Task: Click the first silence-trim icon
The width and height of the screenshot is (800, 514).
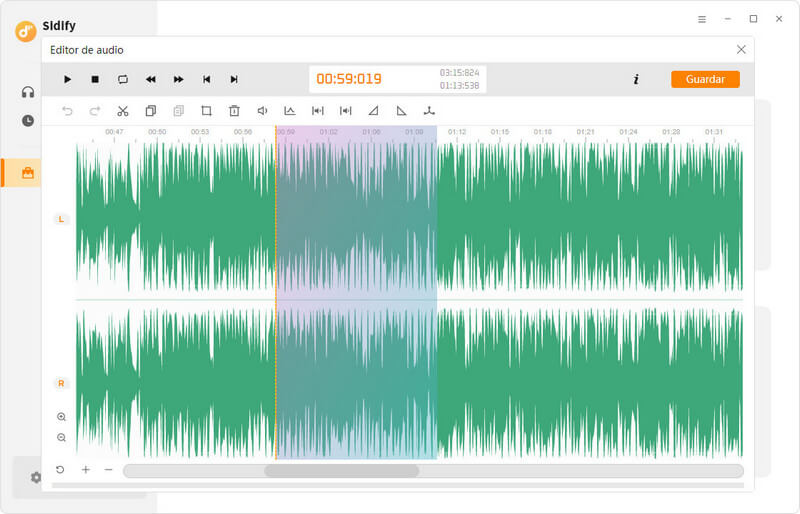Action: (317, 111)
